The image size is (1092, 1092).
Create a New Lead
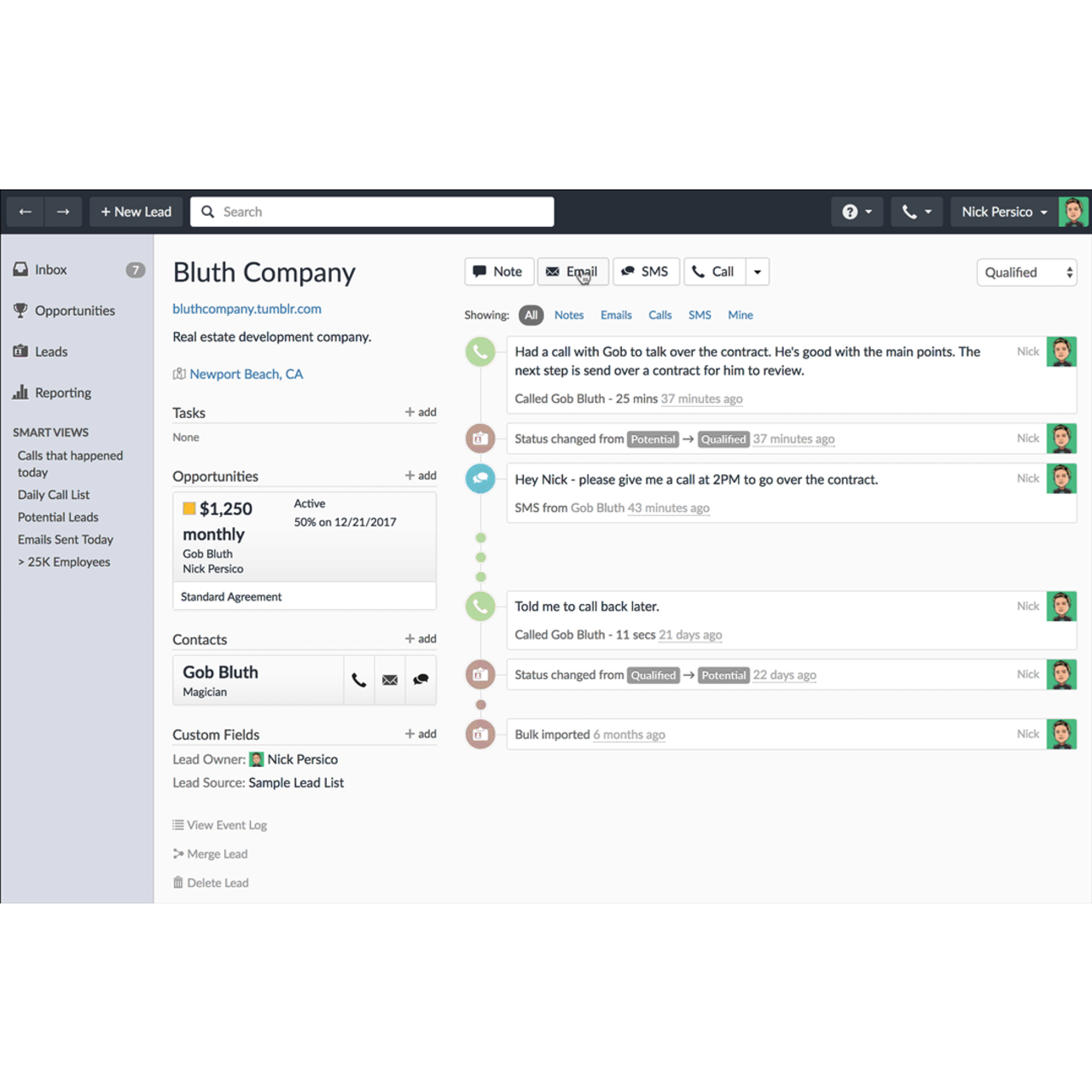pos(135,211)
